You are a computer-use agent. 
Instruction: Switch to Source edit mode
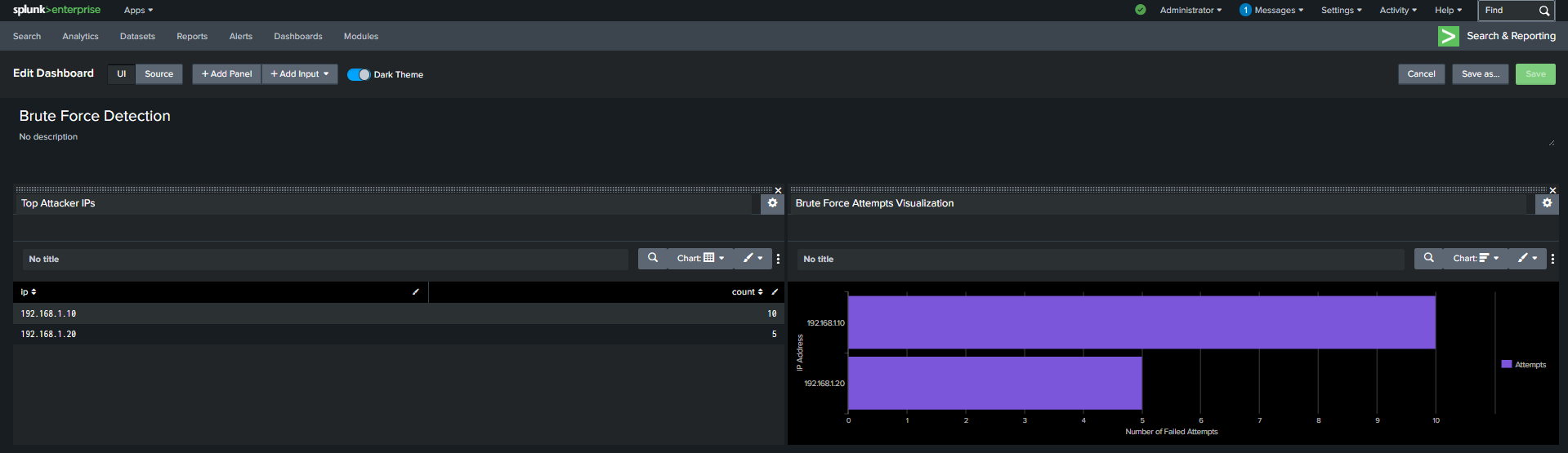(159, 74)
